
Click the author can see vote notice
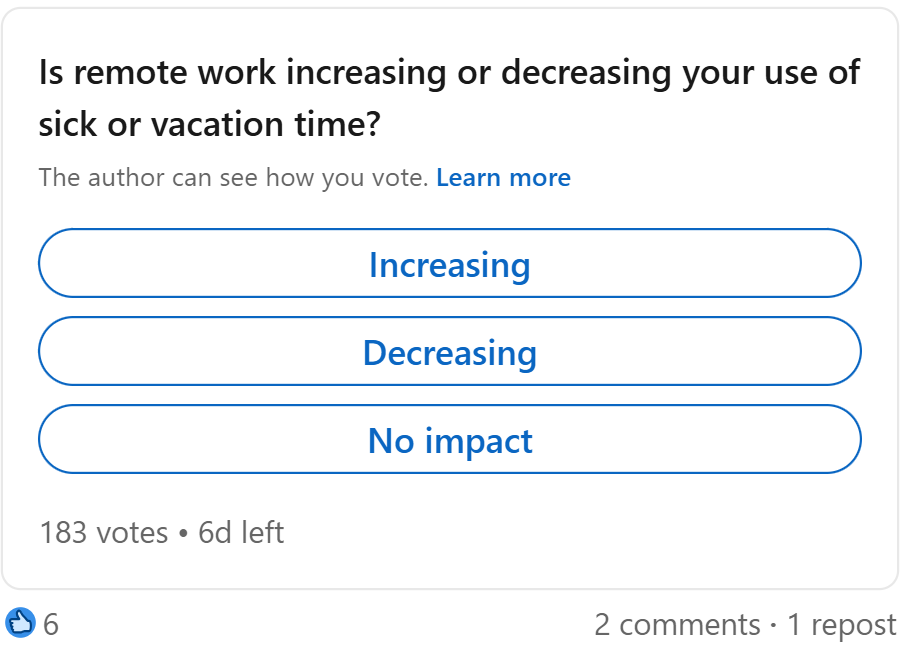point(233,178)
